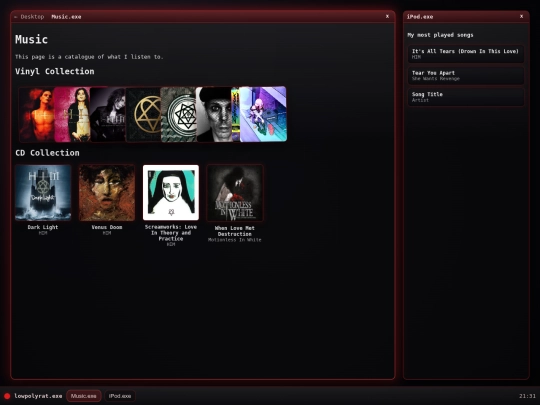Click the small striped vinyl spine cover
This screenshot has width=540, height=405.
(x=236, y=114)
